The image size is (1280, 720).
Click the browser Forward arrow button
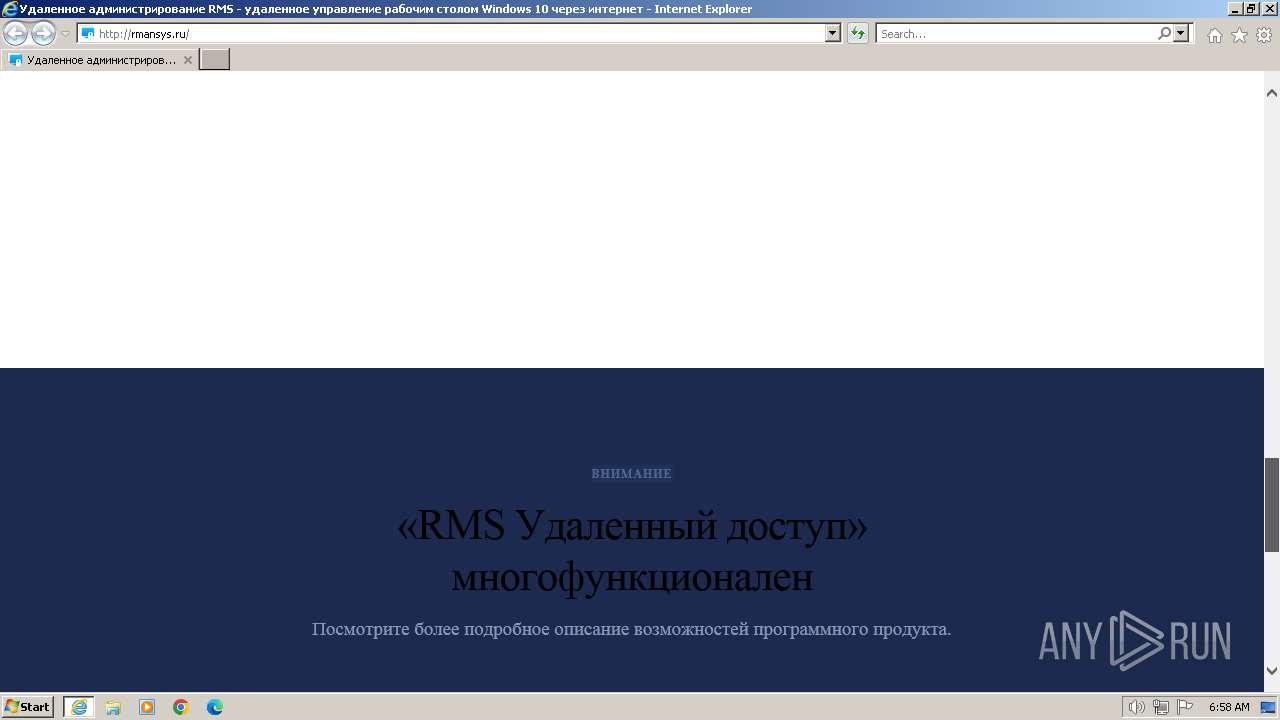coord(43,34)
